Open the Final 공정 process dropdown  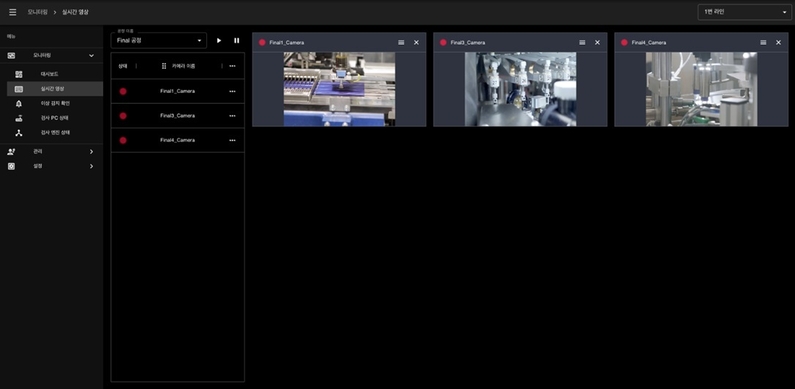coord(159,41)
